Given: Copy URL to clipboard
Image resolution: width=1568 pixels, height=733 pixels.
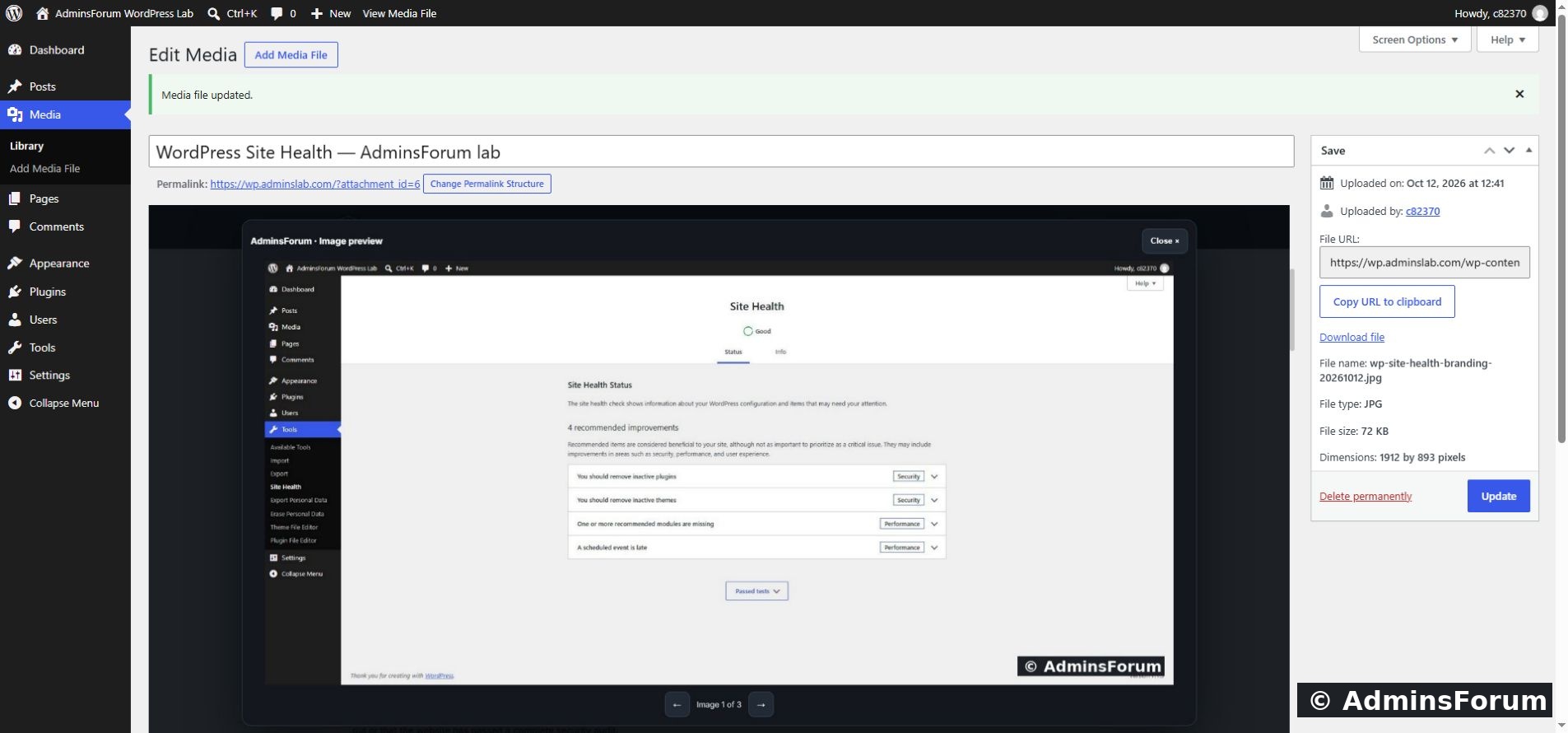Looking at the screenshot, I should coord(1387,301).
